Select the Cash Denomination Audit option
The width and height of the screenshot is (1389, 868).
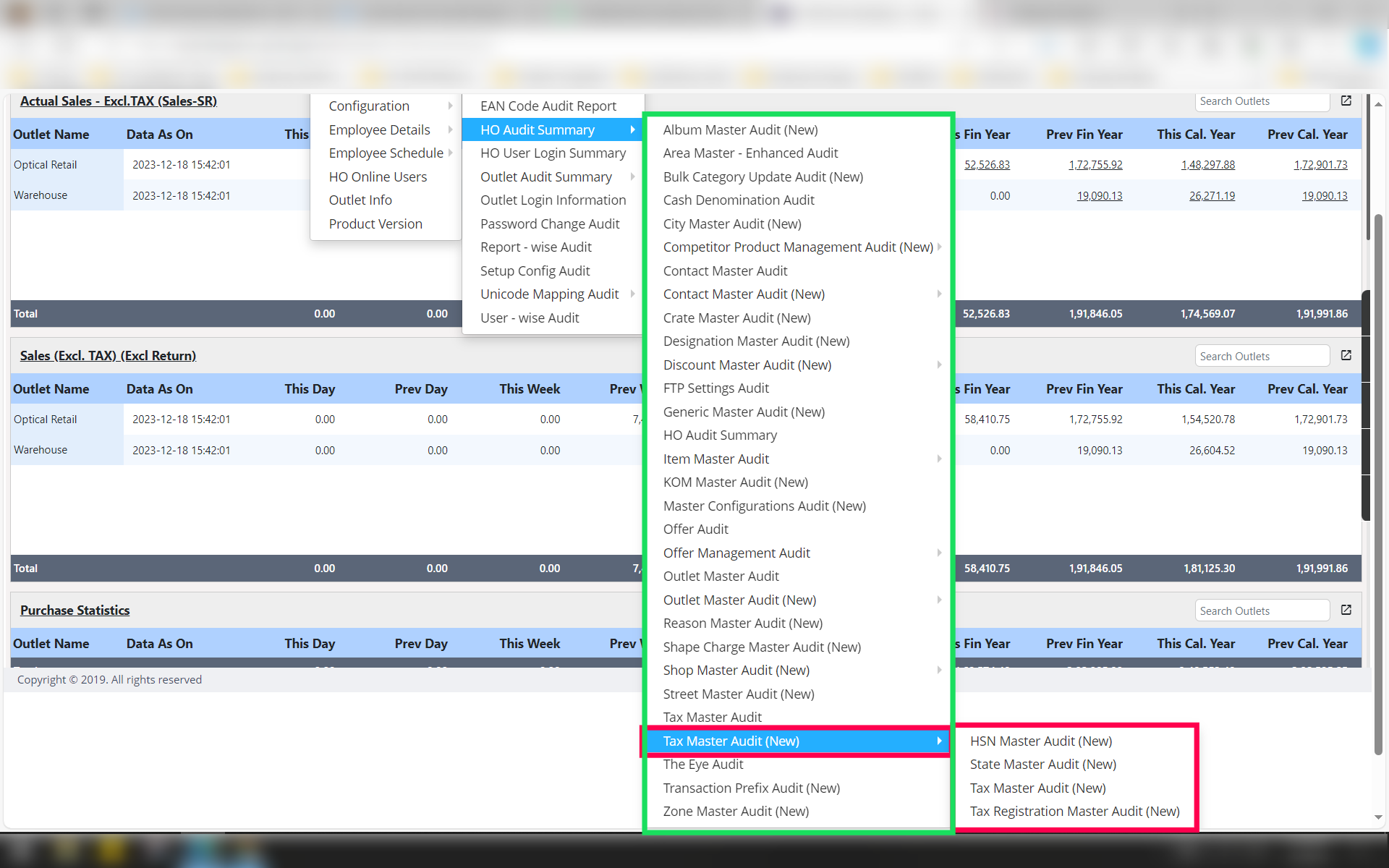pos(738,200)
